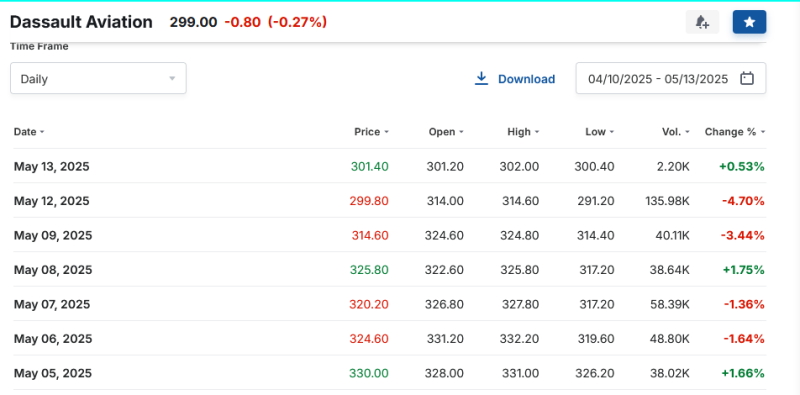This screenshot has width=800, height=395.
Task: Select the May 12, 2025 date cell
Action: [52, 201]
